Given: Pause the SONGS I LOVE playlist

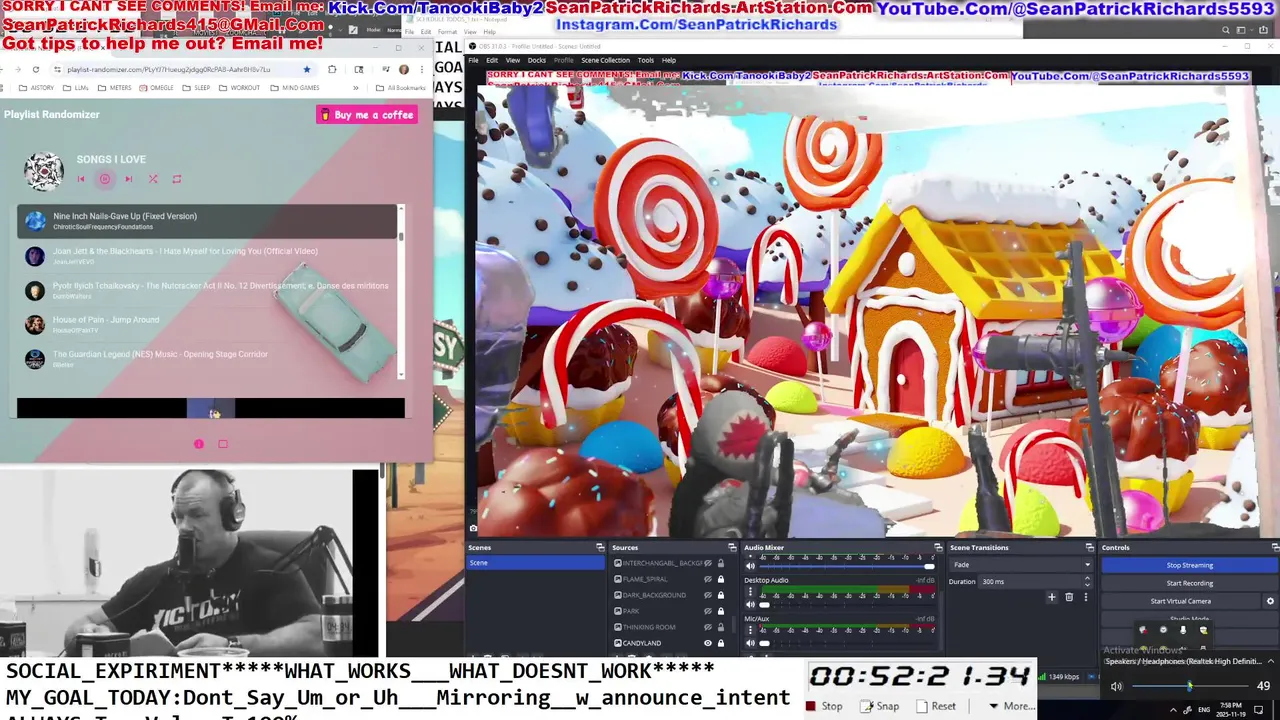Looking at the screenshot, I should point(105,179).
